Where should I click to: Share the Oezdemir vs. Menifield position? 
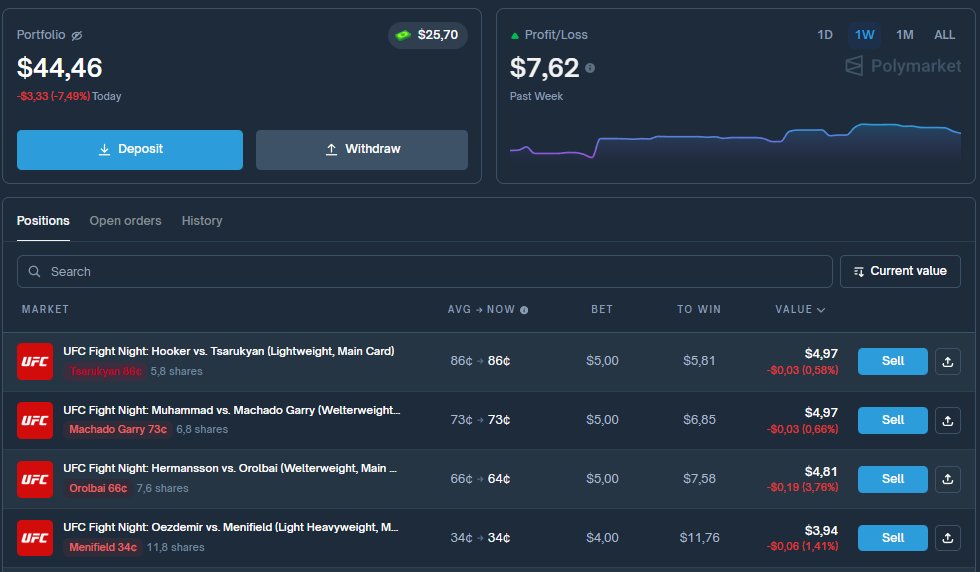pos(948,538)
